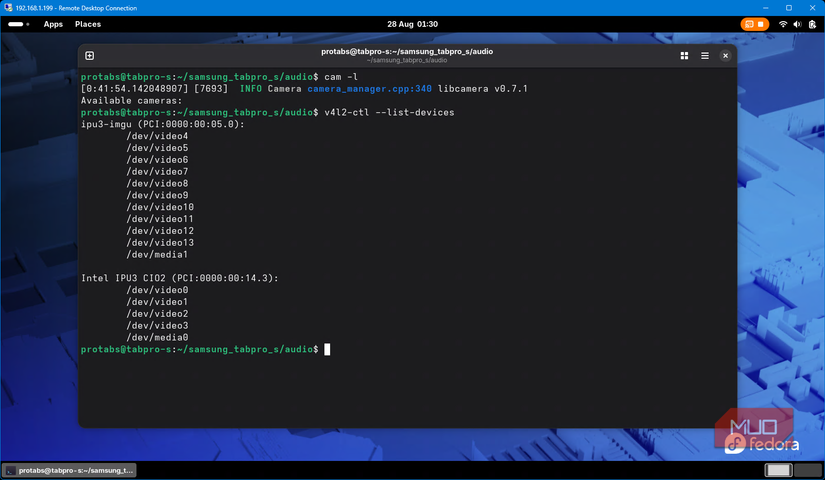Screen dimensions: 825x480
Task: Open the terminal hamburger menu
Action: (705, 56)
